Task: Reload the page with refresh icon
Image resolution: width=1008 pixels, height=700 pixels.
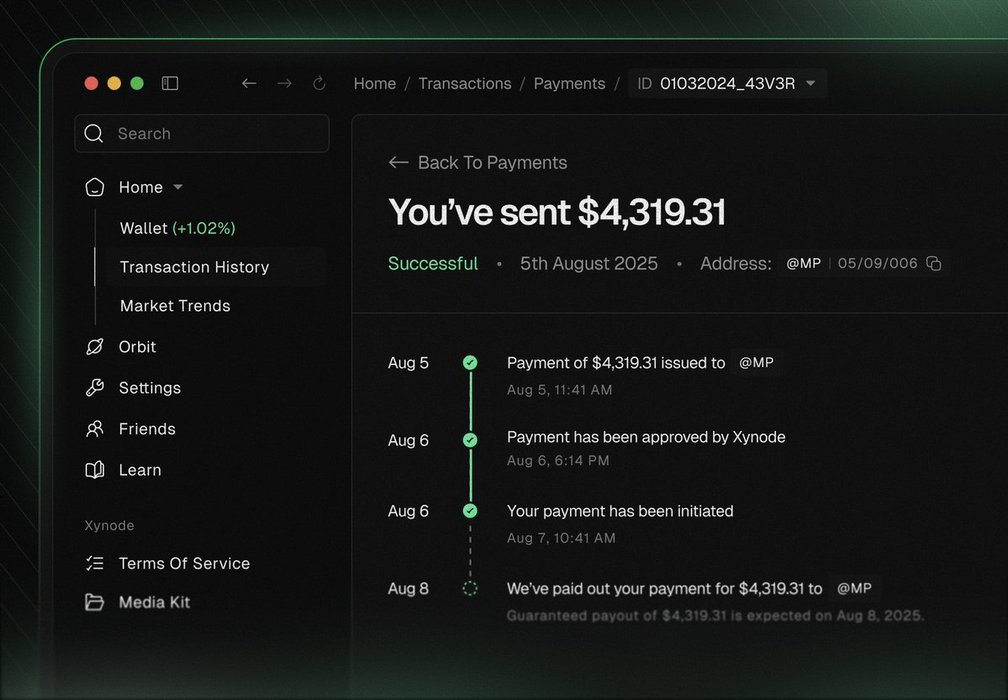Action: [320, 84]
